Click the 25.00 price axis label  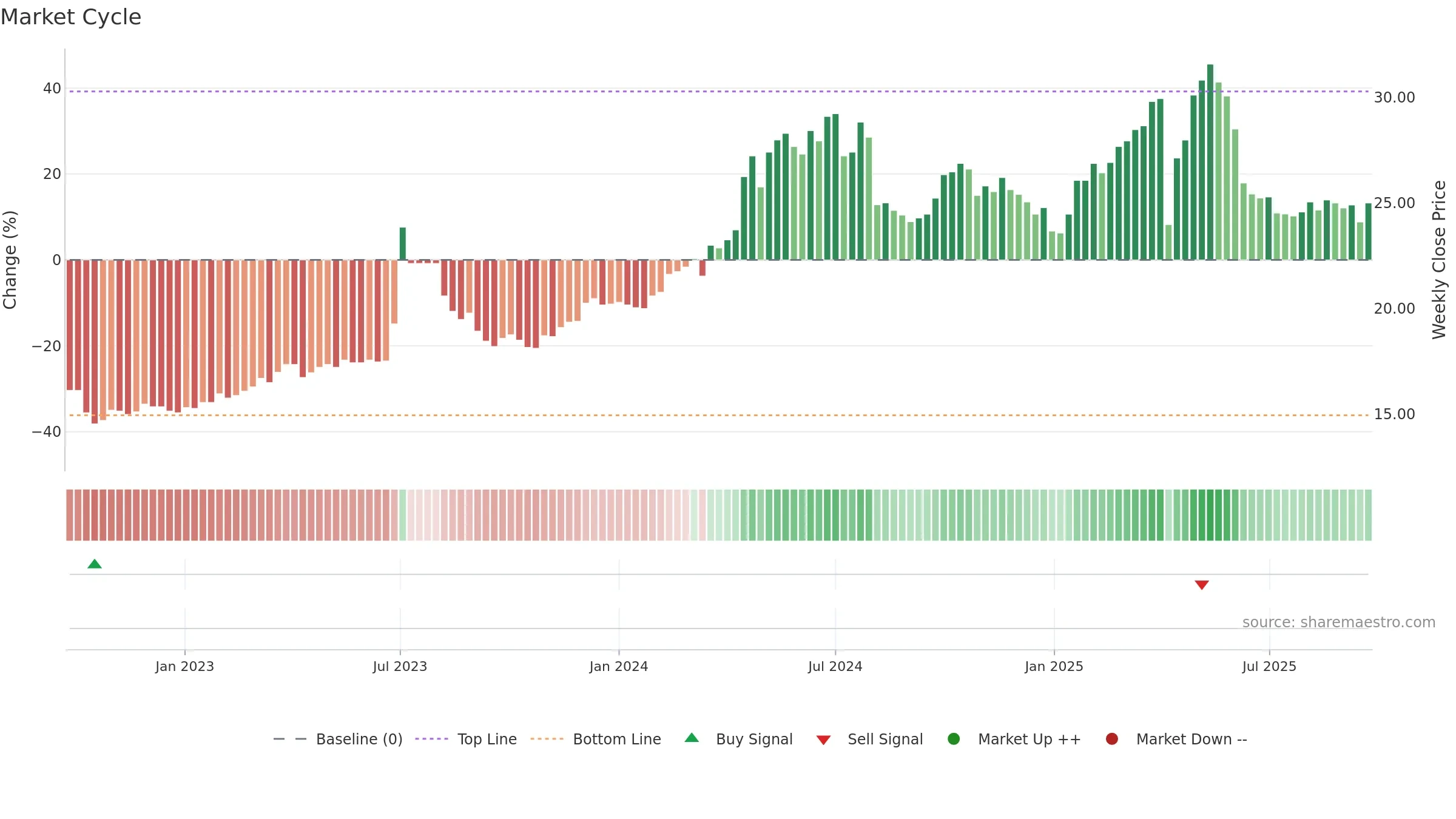(1394, 203)
